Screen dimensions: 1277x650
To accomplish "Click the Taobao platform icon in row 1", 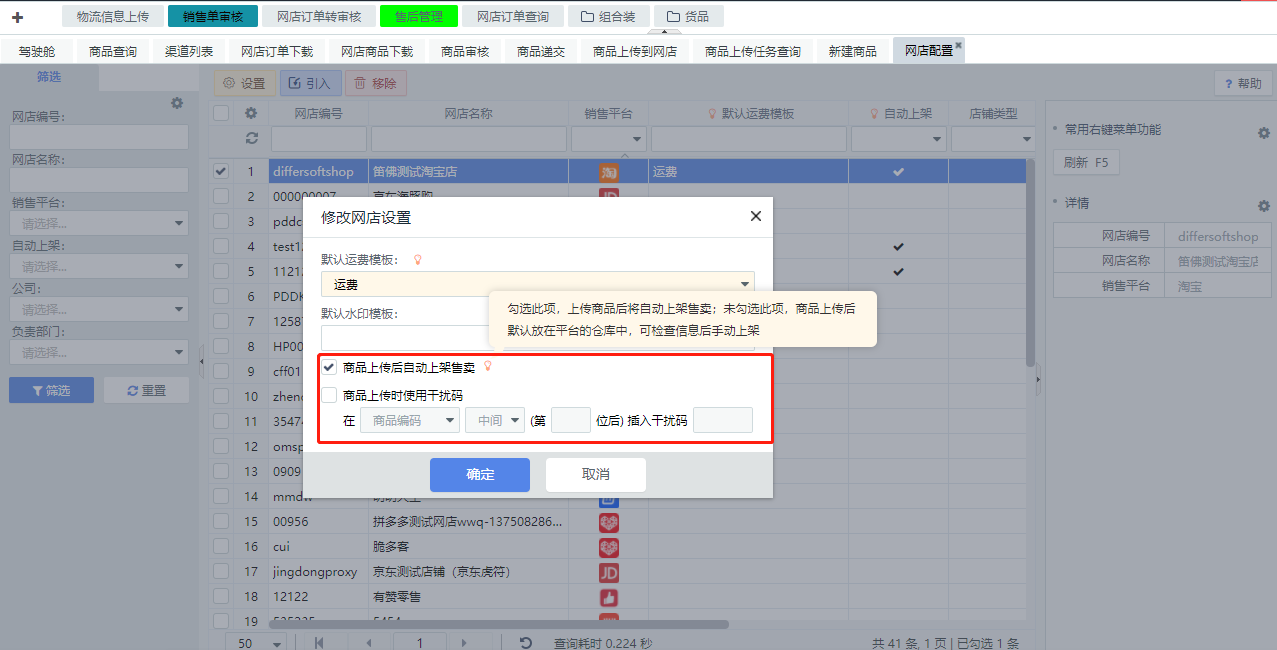I will pos(608,172).
